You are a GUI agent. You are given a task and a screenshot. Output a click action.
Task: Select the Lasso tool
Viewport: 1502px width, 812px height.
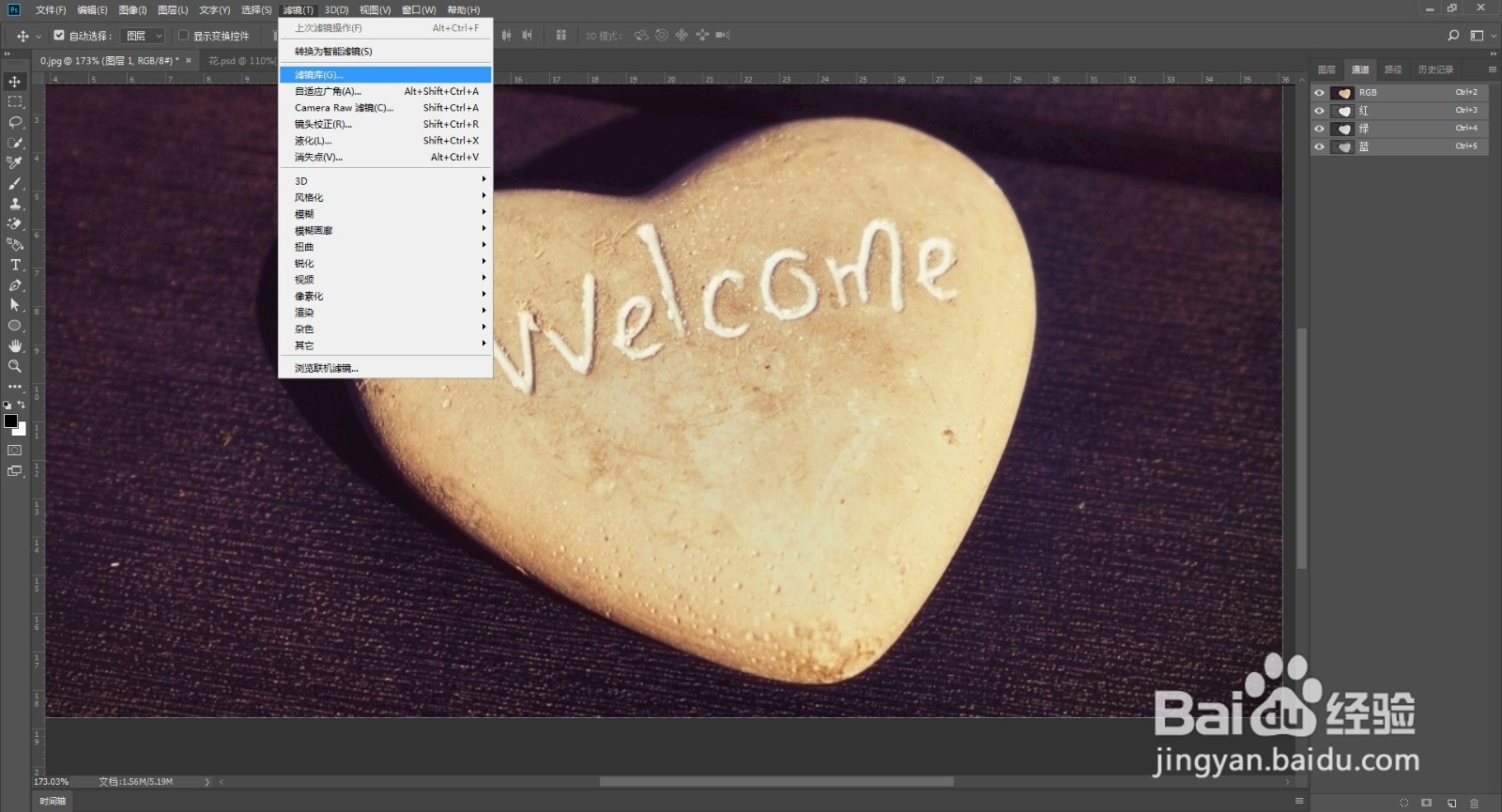[x=15, y=122]
